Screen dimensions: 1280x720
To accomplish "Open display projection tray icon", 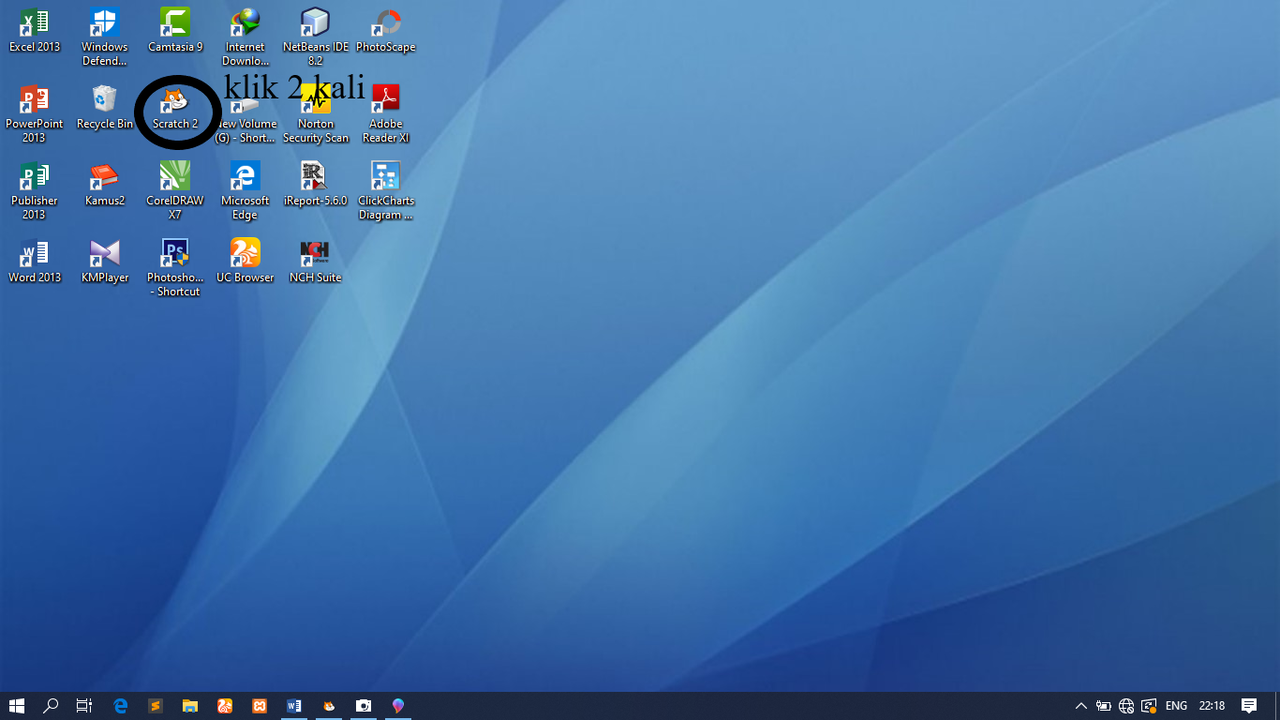I will (x=1149, y=706).
